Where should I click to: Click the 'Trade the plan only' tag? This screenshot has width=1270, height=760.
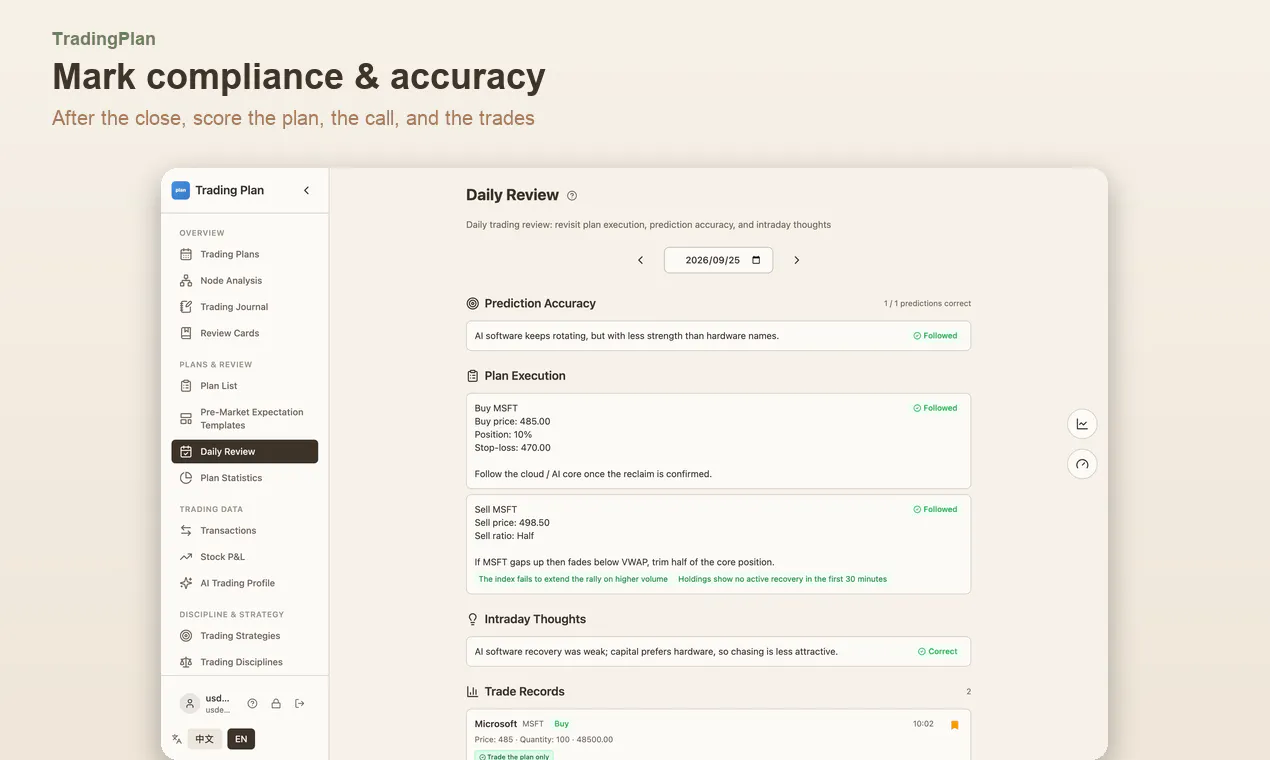tap(514, 756)
